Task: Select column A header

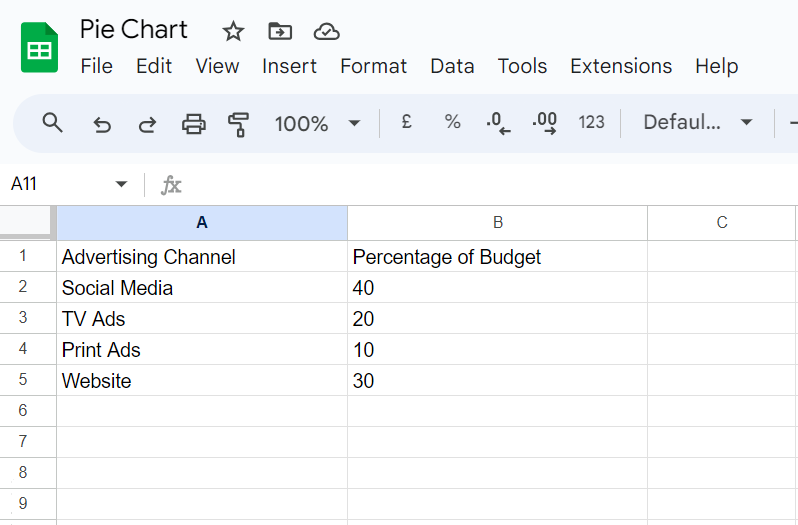Action: tap(202, 223)
